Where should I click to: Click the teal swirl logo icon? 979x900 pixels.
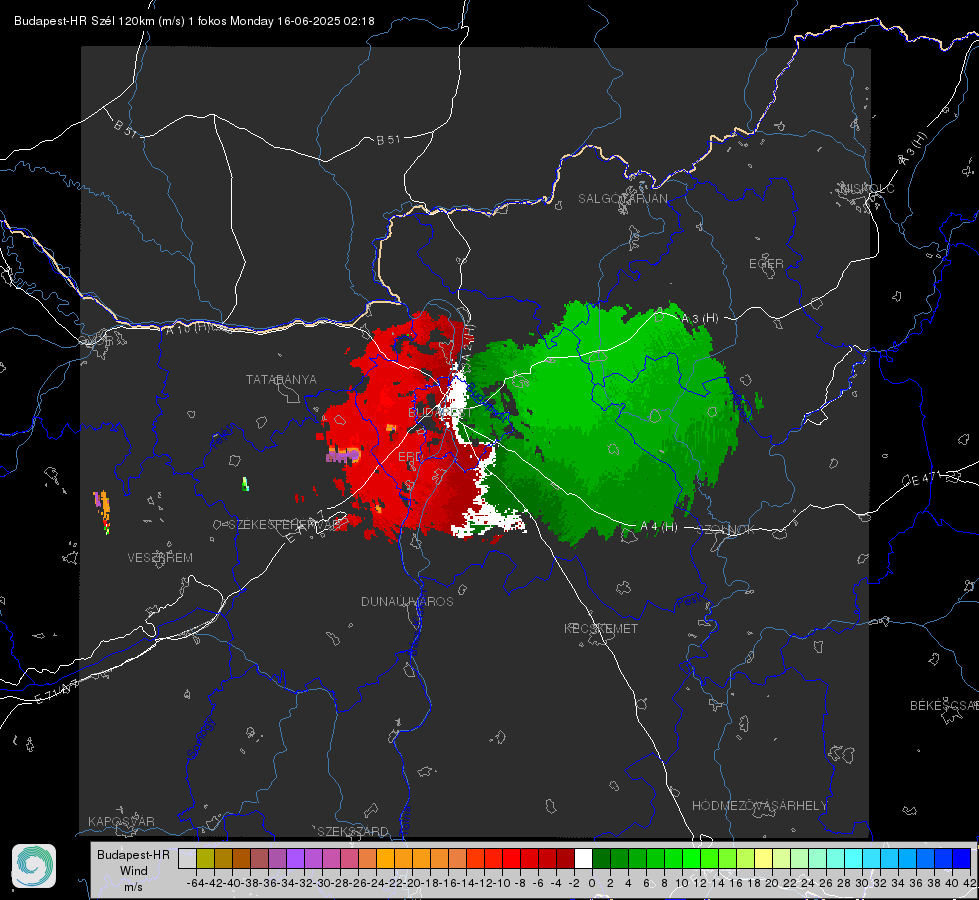34,866
